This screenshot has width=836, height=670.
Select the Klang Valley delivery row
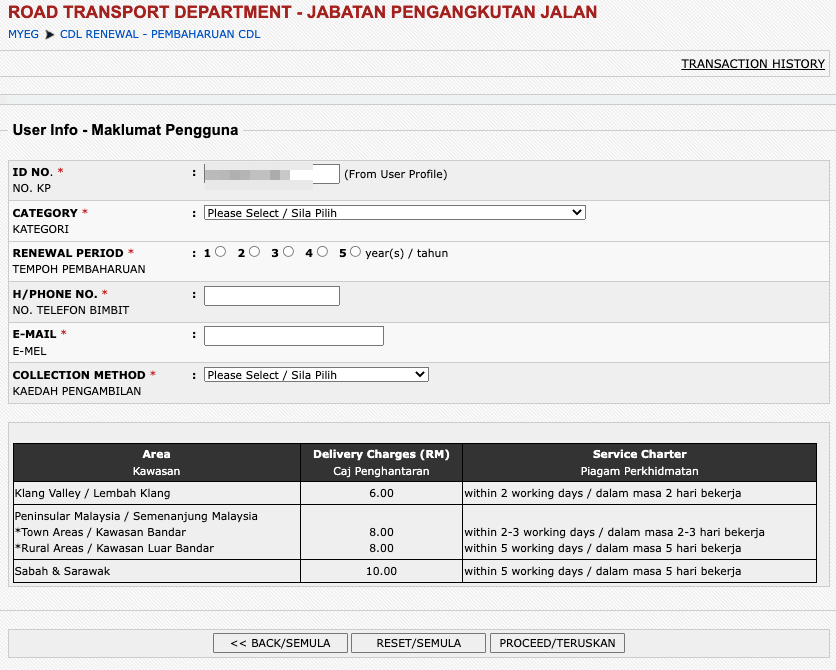[x=155, y=492]
